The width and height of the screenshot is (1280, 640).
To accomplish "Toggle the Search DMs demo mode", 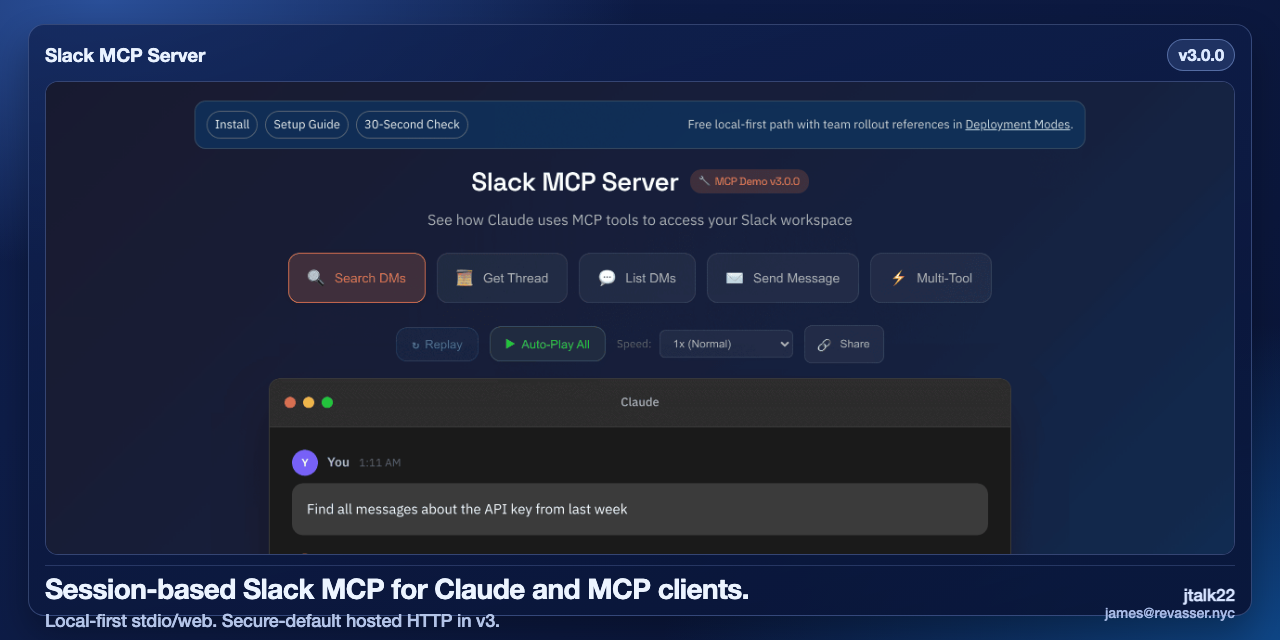I will 356,277.
